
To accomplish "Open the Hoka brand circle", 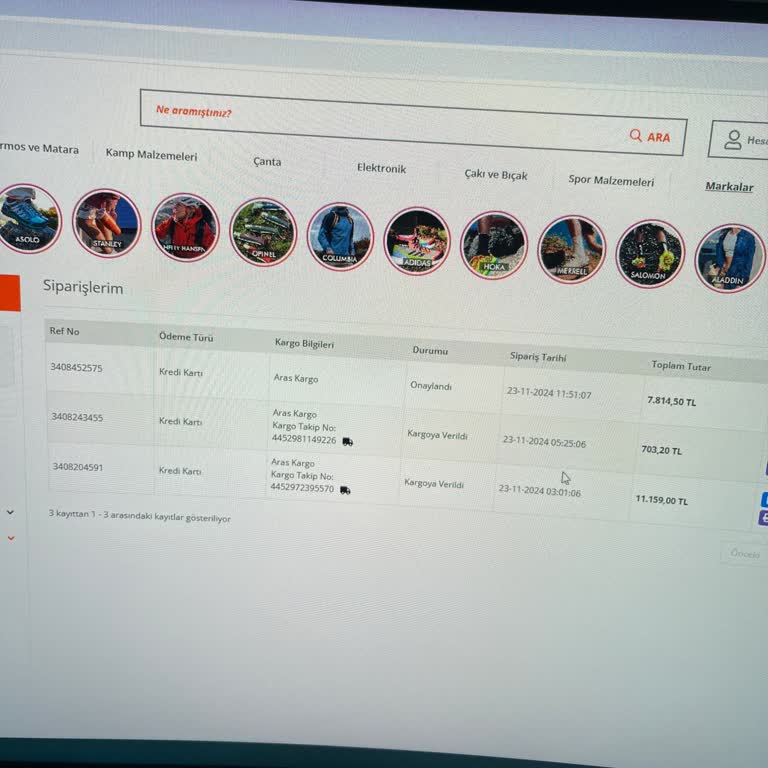I will click(494, 245).
